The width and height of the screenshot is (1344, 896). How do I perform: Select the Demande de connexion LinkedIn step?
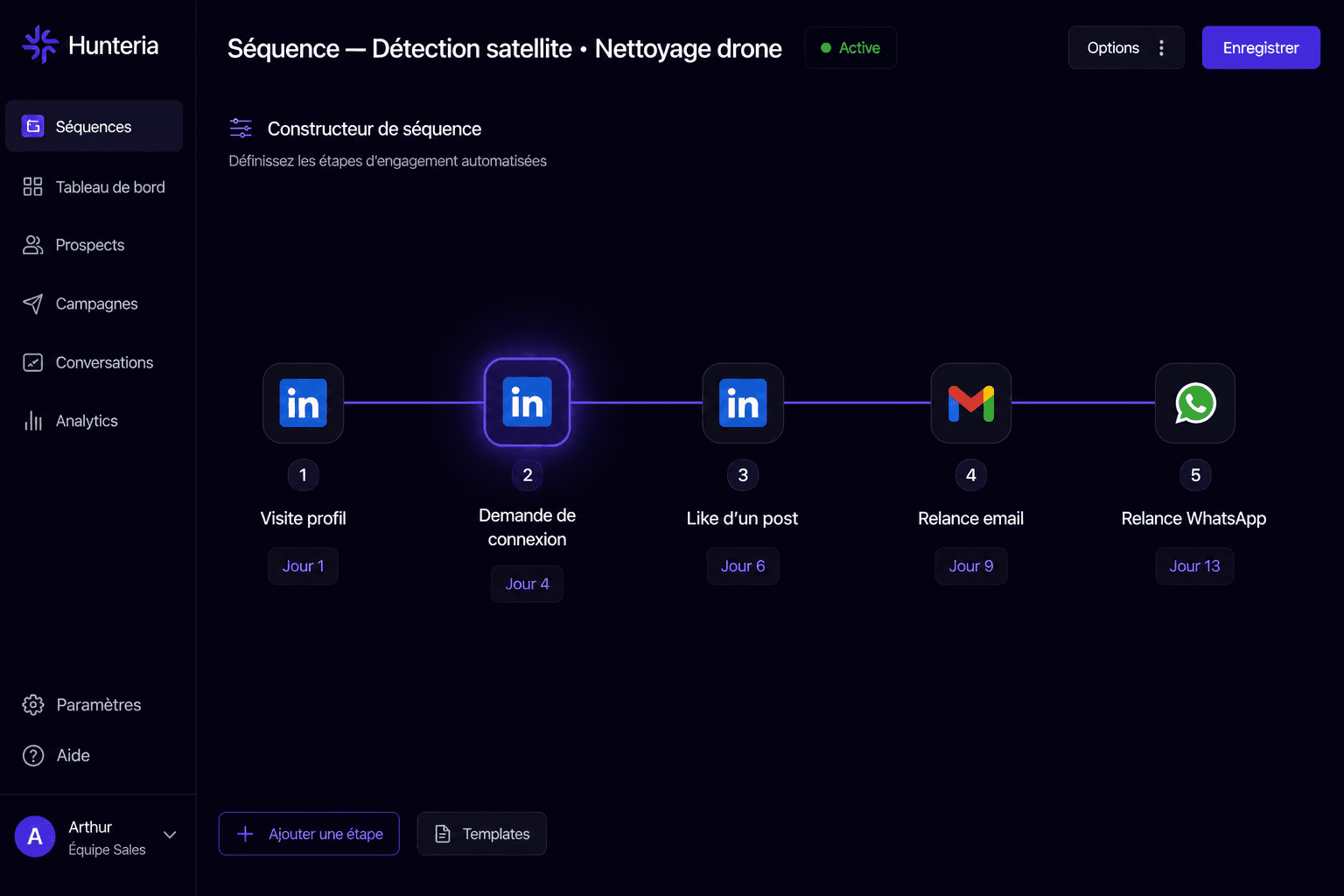coord(528,402)
